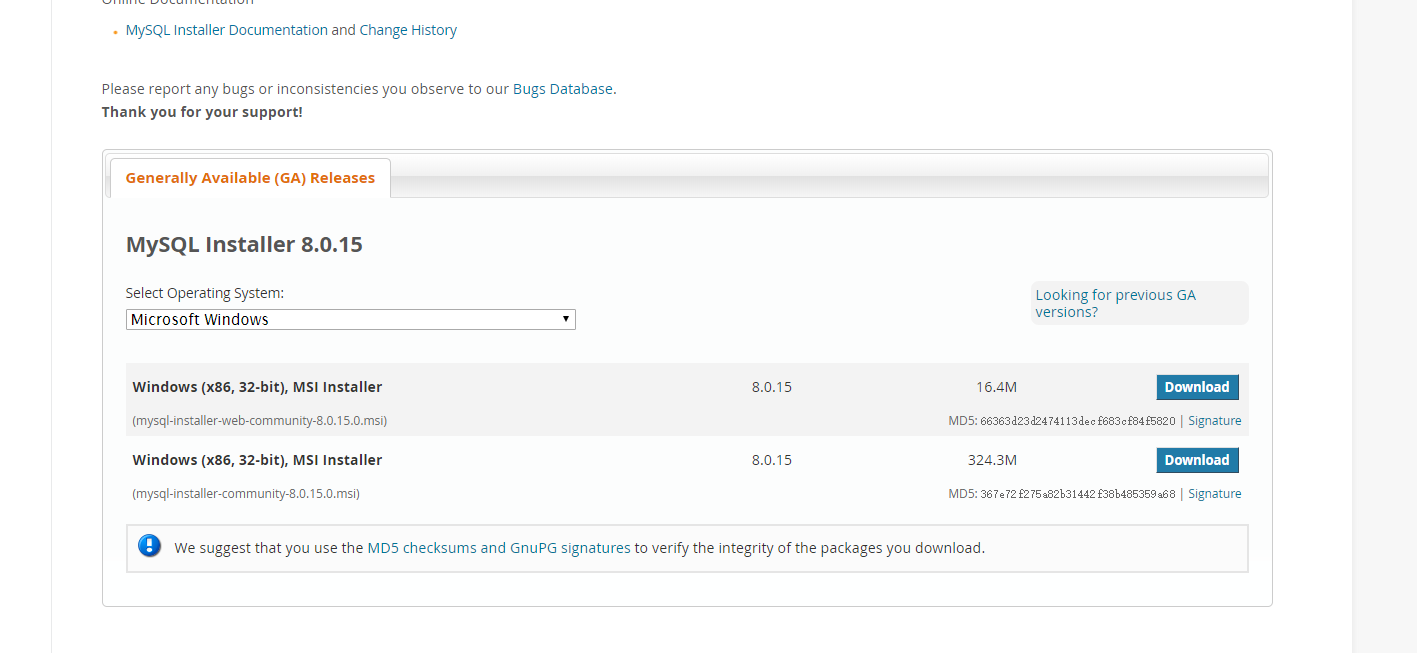1417x653 pixels.
Task: Click the MySQL Installer 8.0.15 heading
Action: coord(244,244)
